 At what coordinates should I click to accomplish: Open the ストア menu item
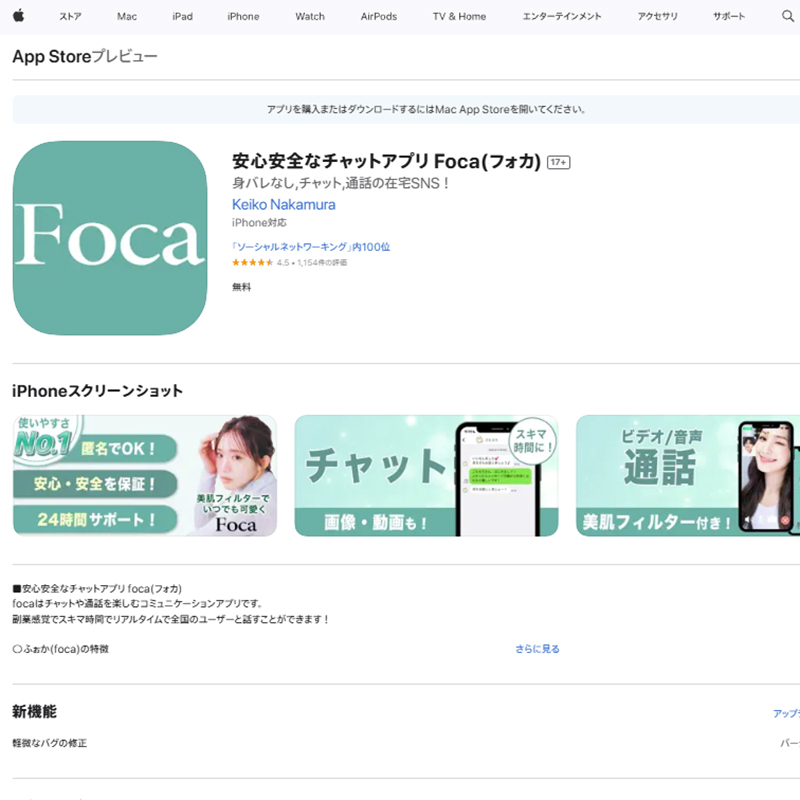[x=70, y=16]
